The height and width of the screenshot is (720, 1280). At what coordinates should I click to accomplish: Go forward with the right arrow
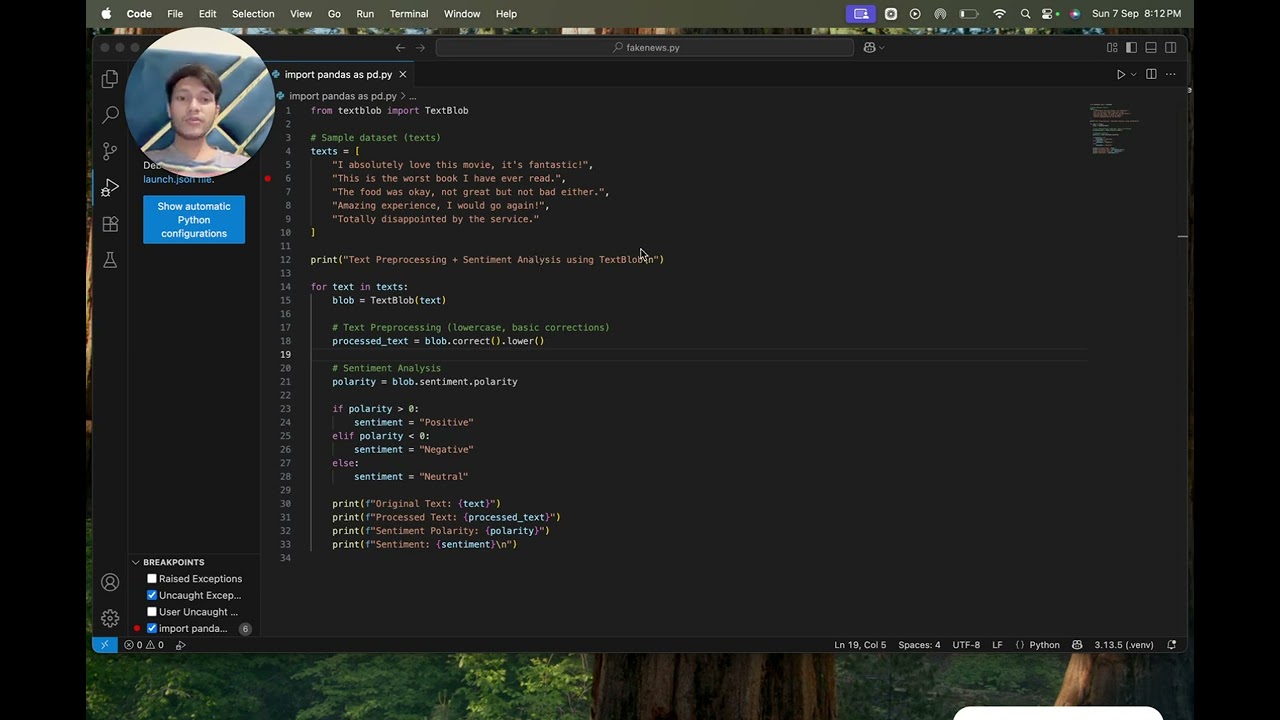click(420, 47)
